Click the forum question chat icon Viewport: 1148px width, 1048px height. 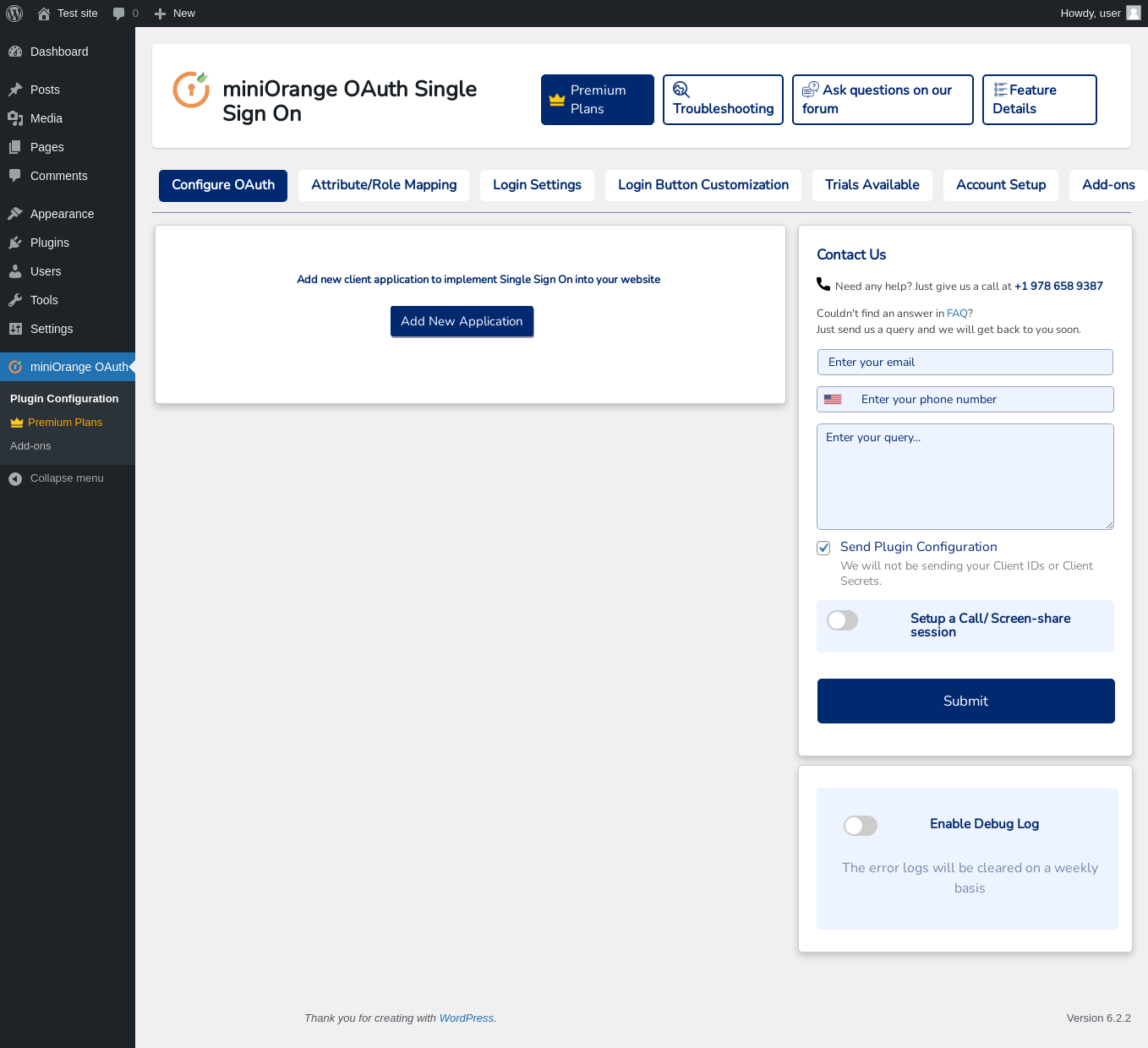click(811, 90)
